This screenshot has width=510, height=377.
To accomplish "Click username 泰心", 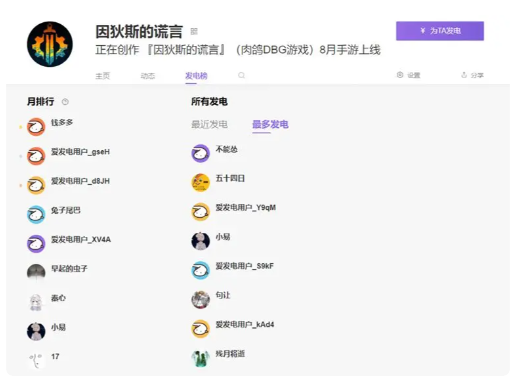I will pyautogui.click(x=58, y=298).
